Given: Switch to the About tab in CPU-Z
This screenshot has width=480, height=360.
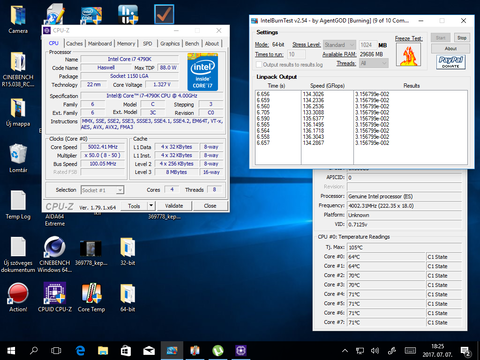Looking at the screenshot, I should (x=212, y=44).
